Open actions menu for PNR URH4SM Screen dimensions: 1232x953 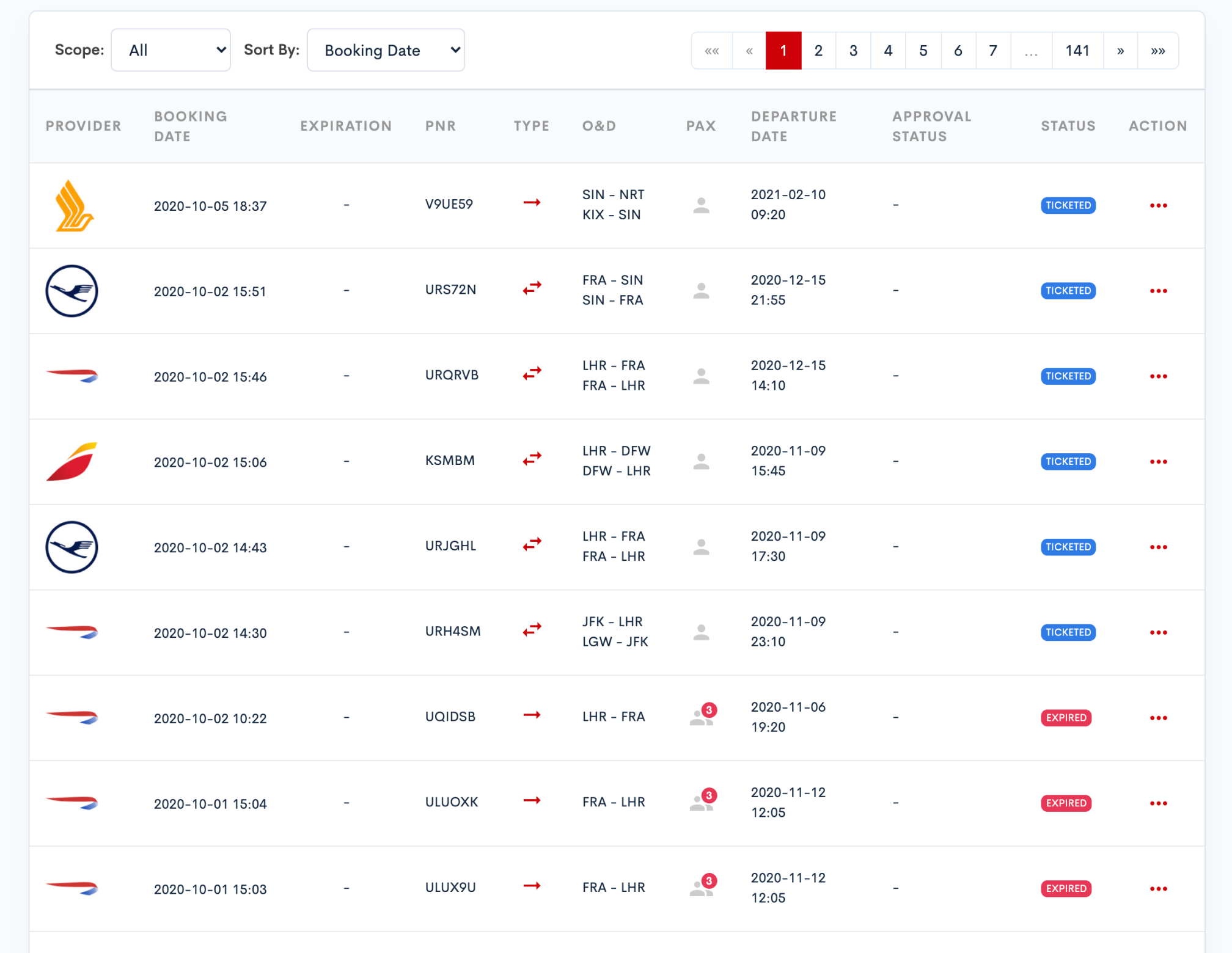coord(1158,633)
